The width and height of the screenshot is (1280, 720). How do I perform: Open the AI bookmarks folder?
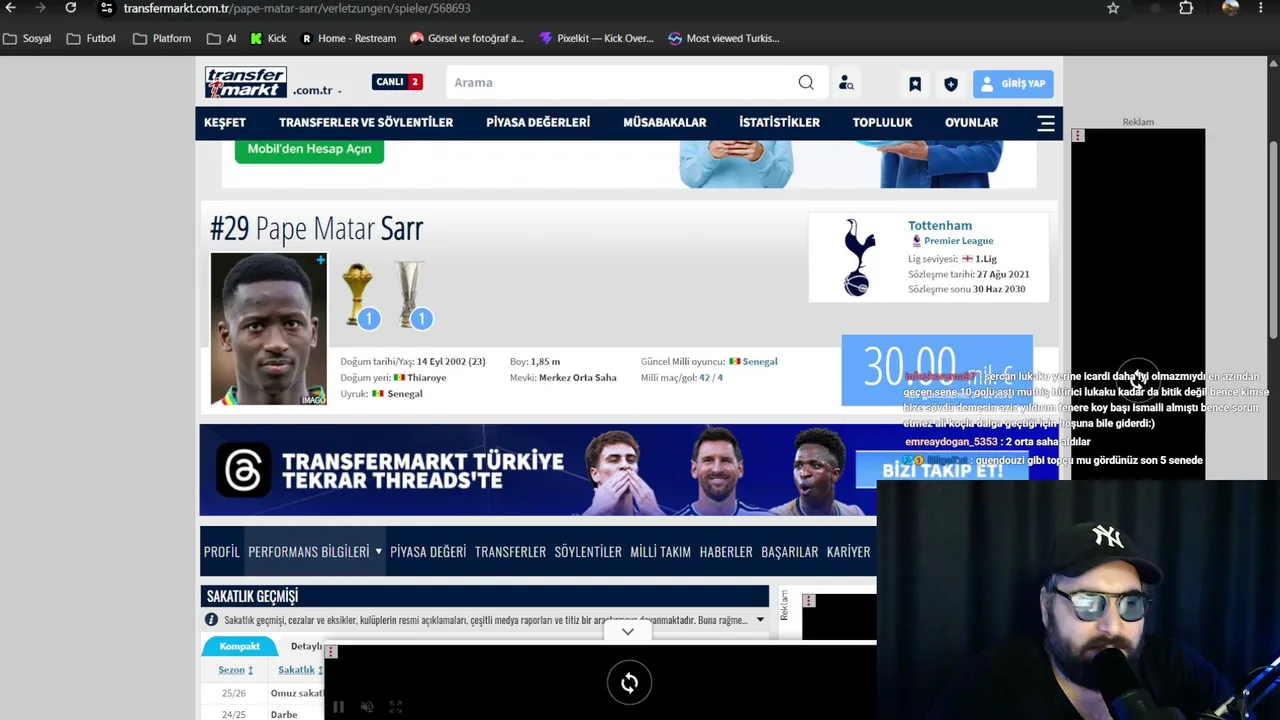222,38
